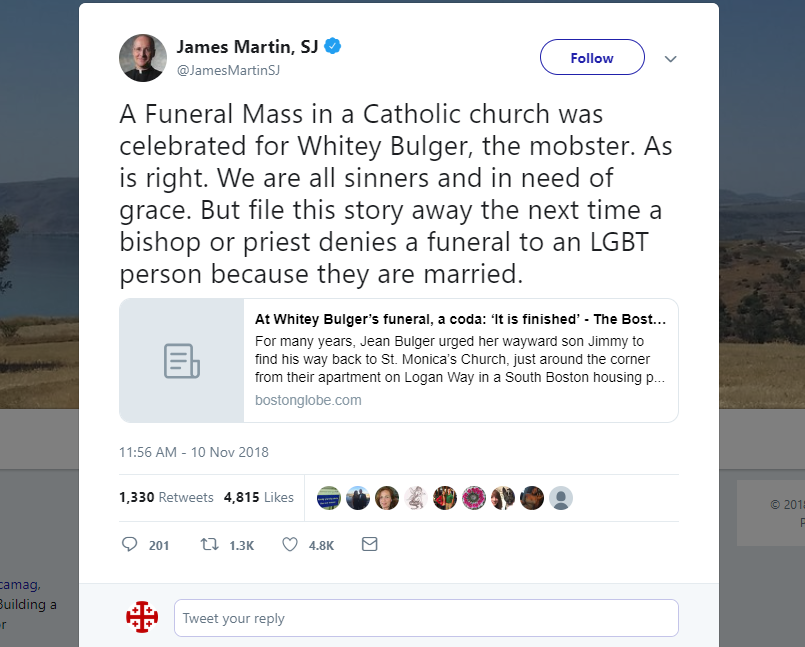
Task: View the 4,815 Likes list
Action: (259, 497)
